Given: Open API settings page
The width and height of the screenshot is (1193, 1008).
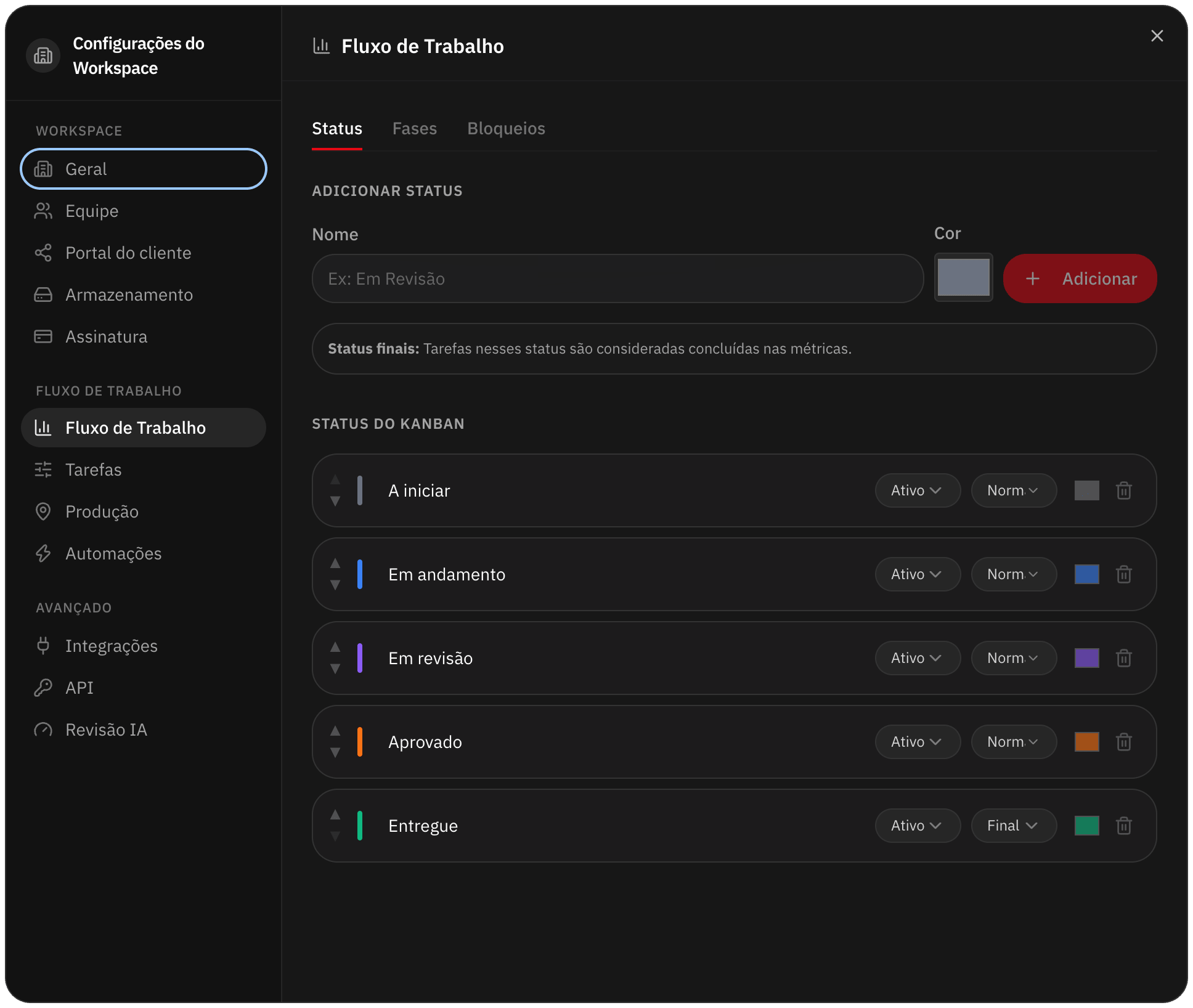Looking at the screenshot, I should (x=143, y=688).
